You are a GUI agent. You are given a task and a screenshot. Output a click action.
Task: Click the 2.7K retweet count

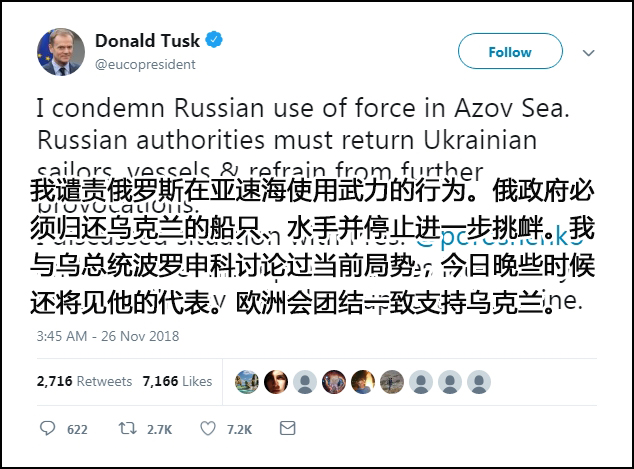pos(159,429)
